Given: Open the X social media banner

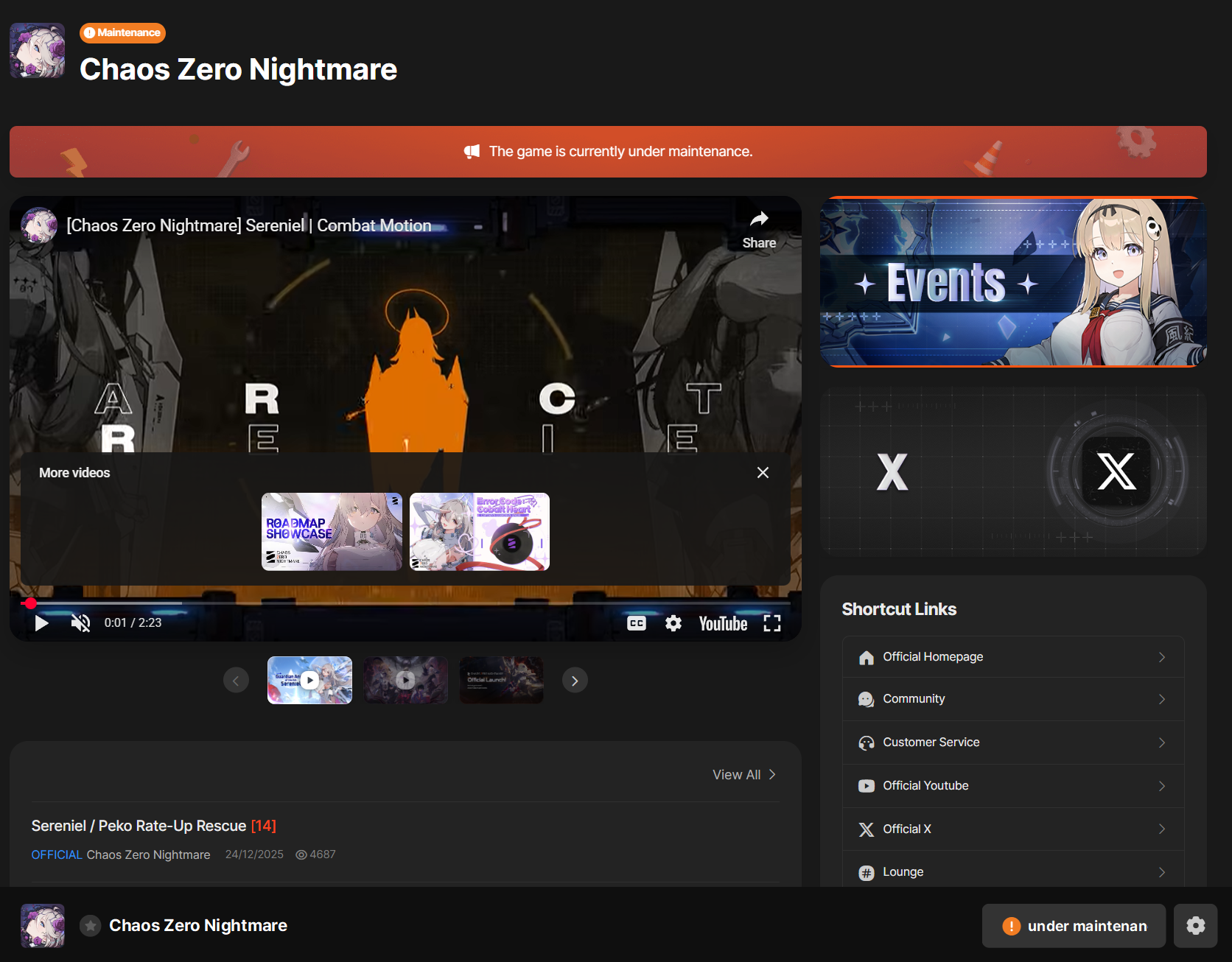Looking at the screenshot, I should click(x=1013, y=471).
